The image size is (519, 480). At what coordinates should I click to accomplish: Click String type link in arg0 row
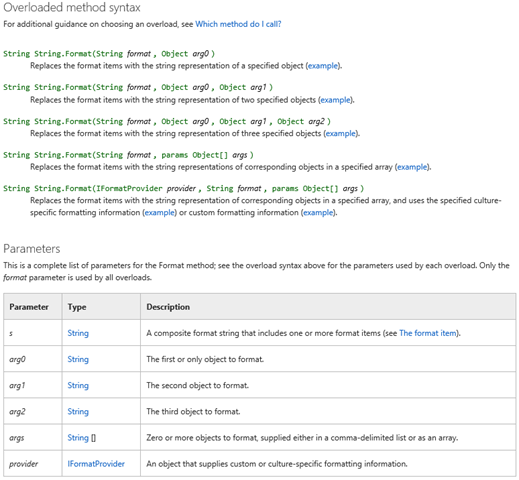pos(78,359)
